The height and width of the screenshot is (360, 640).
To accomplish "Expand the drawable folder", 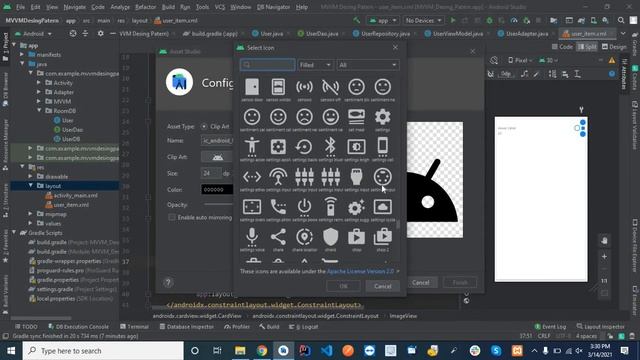I will coord(31,176).
